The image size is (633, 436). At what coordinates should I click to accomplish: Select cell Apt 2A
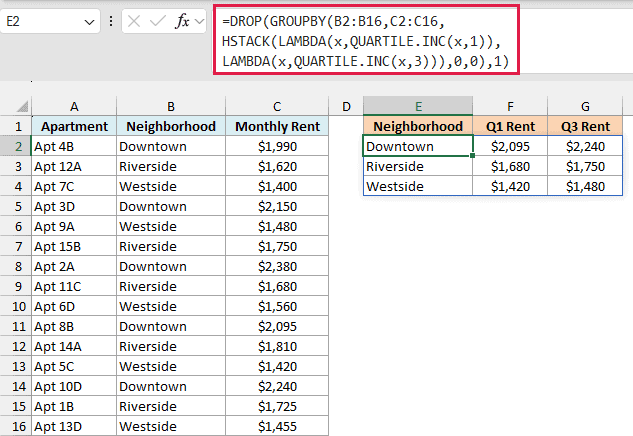(74, 266)
